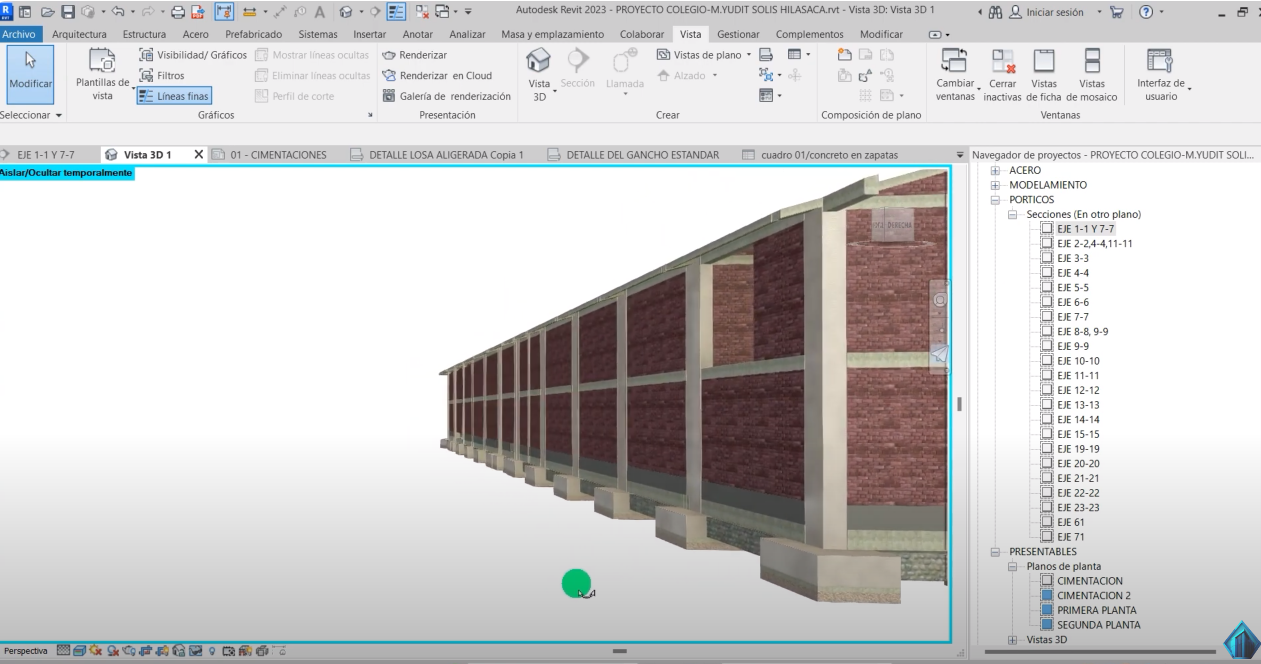The image size is (1261, 664).
Task: Collapse the PORTICOS tree node
Action: pos(996,200)
